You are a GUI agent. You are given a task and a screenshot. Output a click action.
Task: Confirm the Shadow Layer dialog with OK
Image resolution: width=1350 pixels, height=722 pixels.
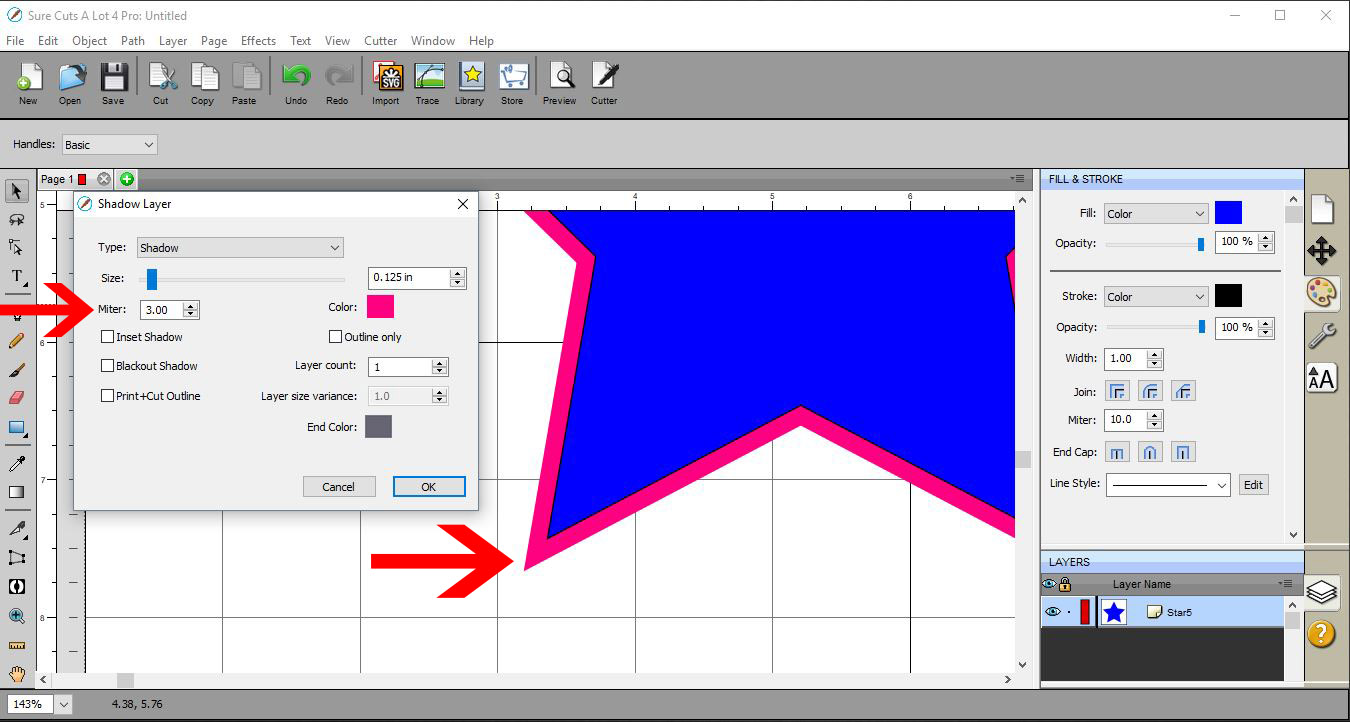click(x=429, y=487)
